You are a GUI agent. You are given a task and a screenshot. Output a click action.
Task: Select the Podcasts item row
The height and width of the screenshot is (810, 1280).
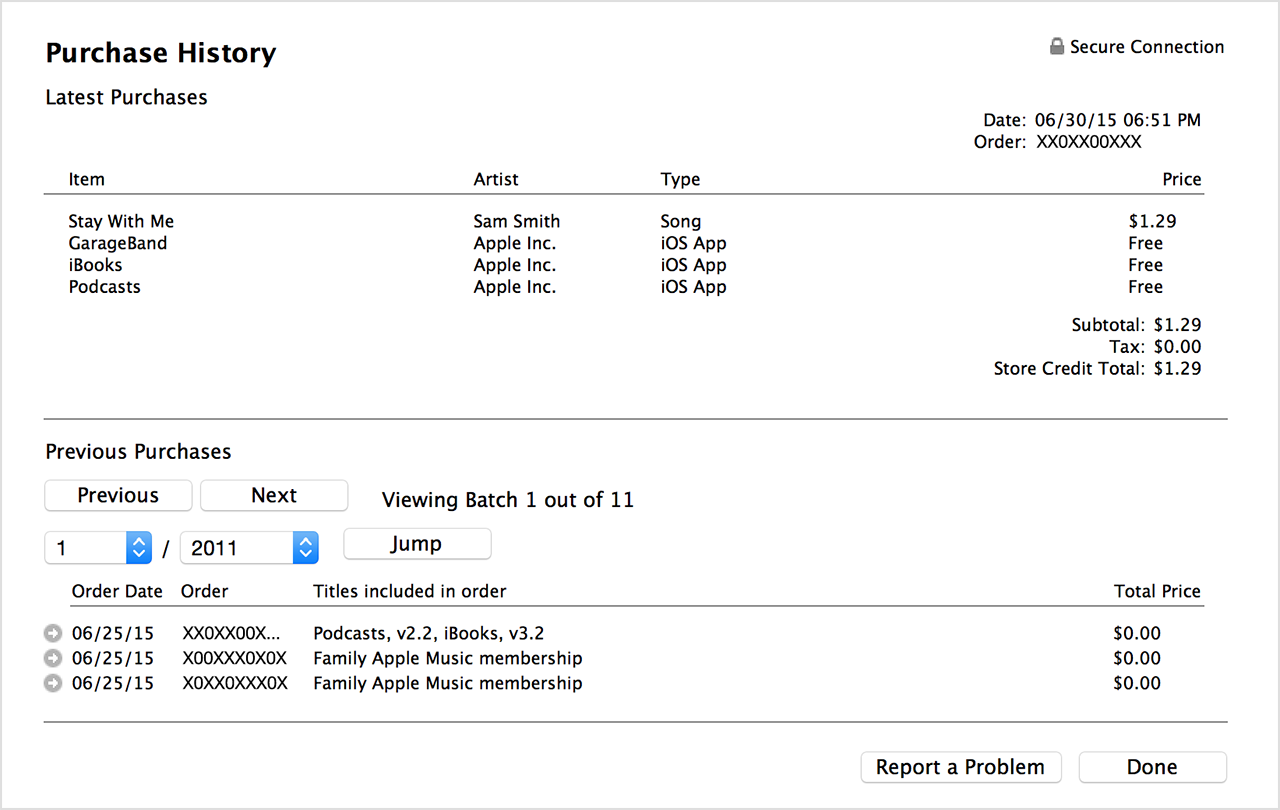click(x=635, y=287)
